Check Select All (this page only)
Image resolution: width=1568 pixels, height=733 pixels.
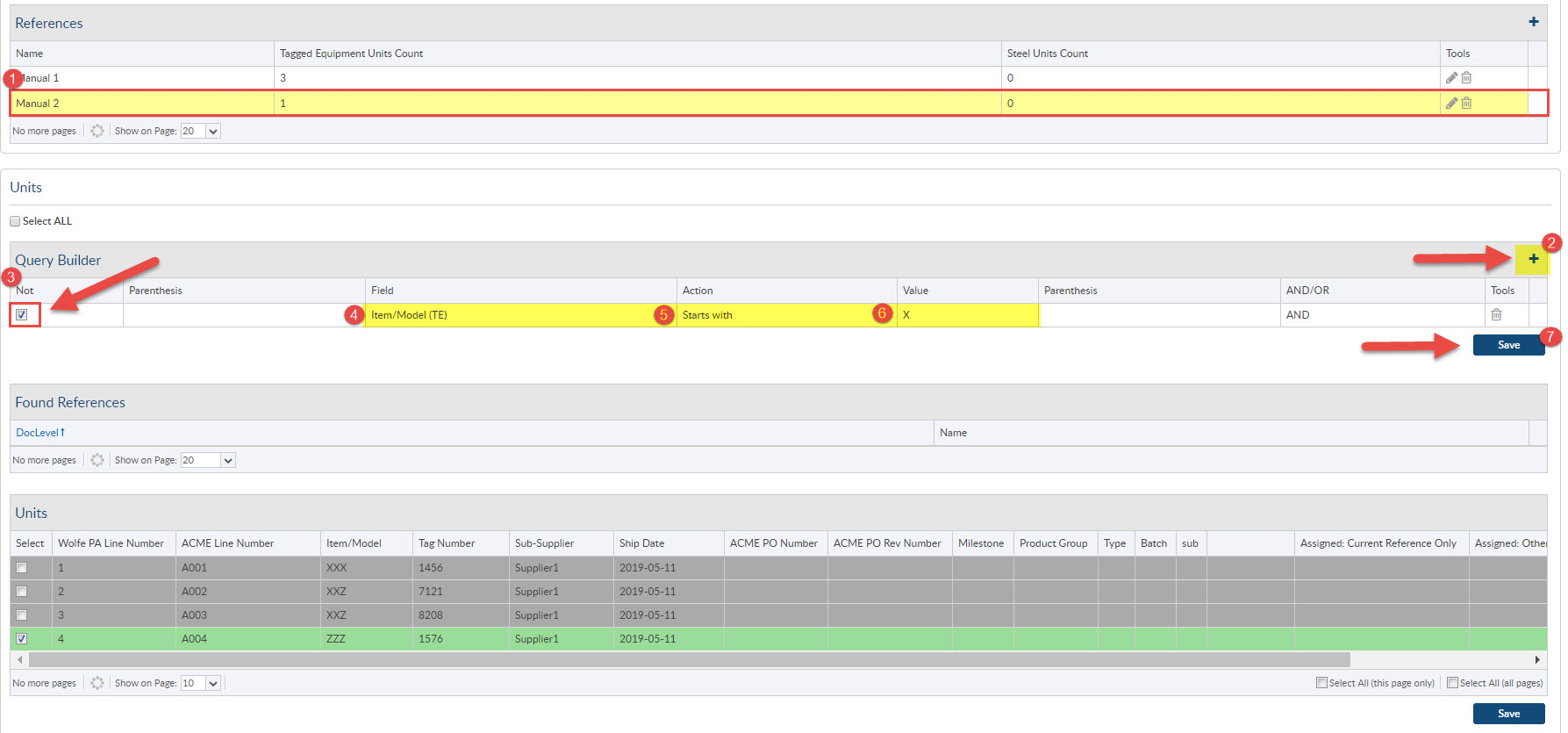click(x=1321, y=683)
